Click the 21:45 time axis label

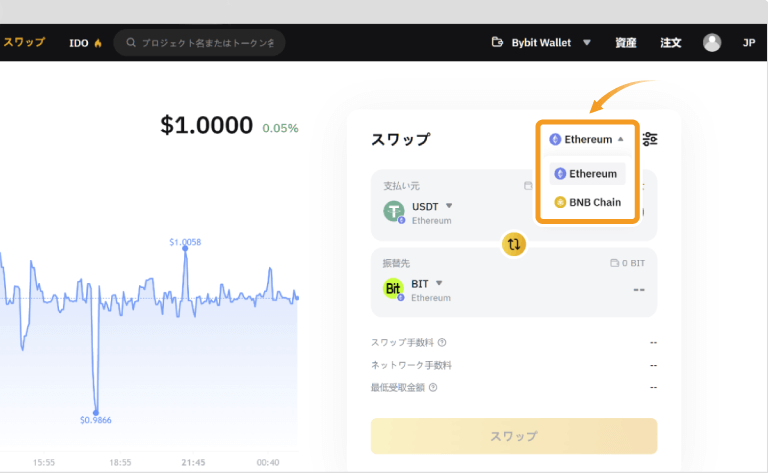tap(193, 462)
